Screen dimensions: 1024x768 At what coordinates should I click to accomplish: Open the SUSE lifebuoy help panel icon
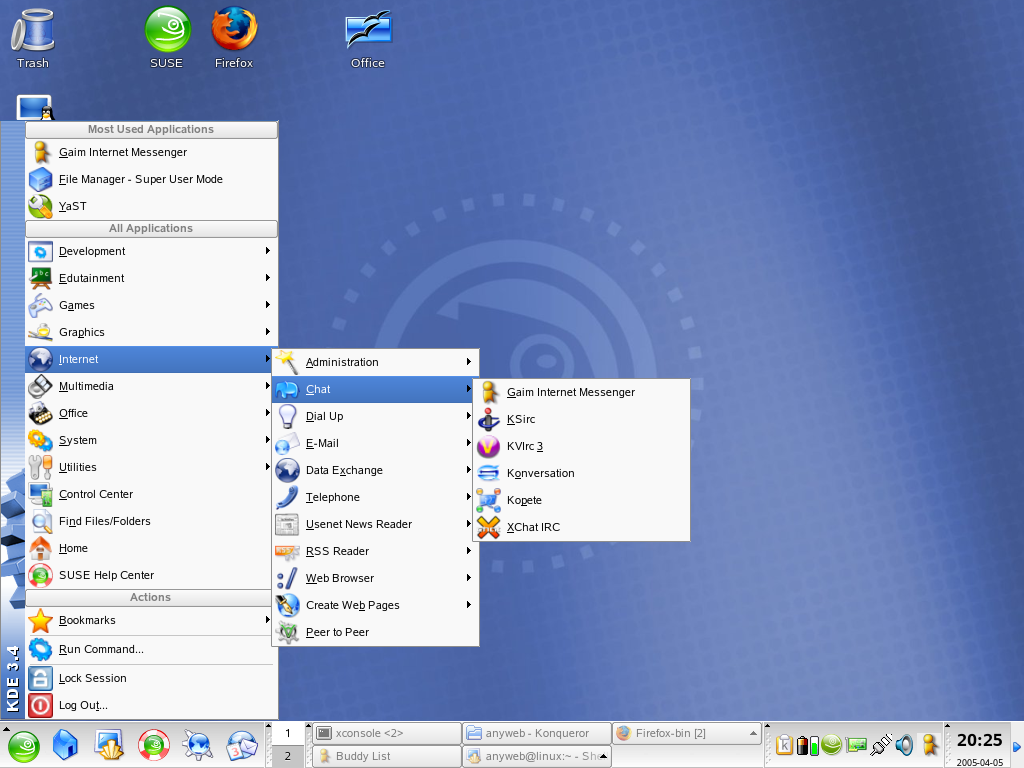click(154, 745)
